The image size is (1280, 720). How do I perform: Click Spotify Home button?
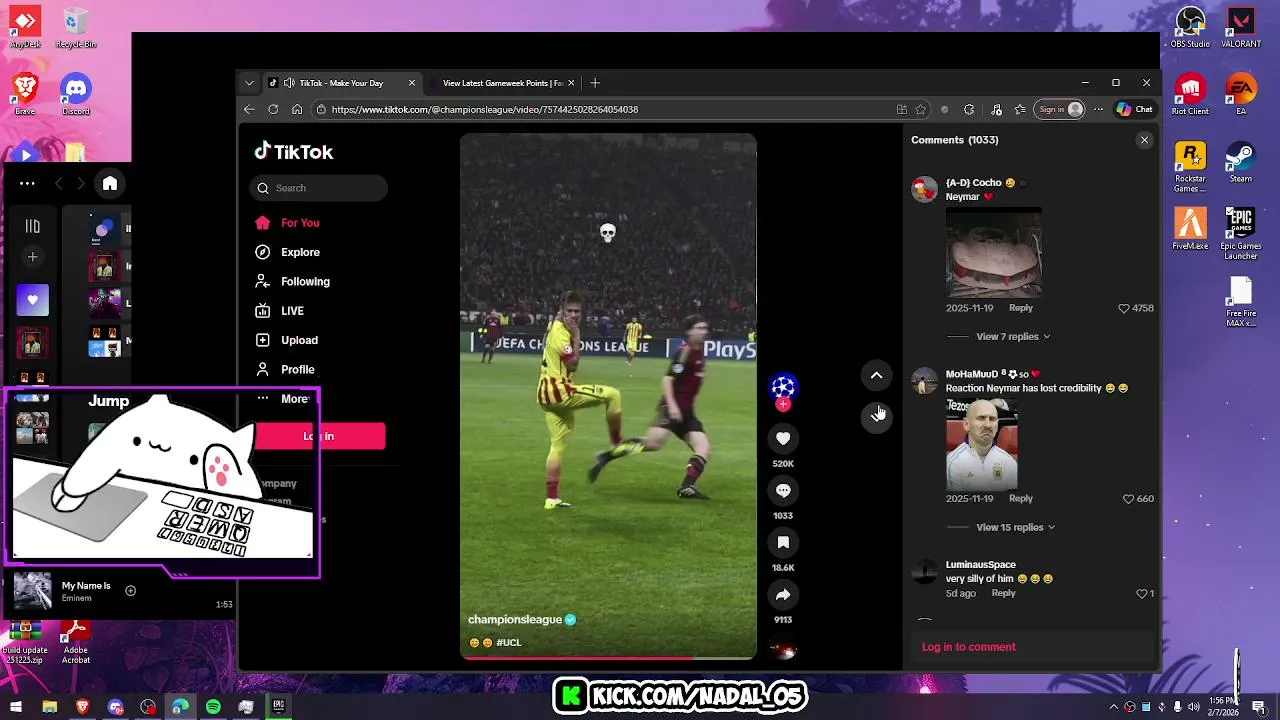coord(110,183)
